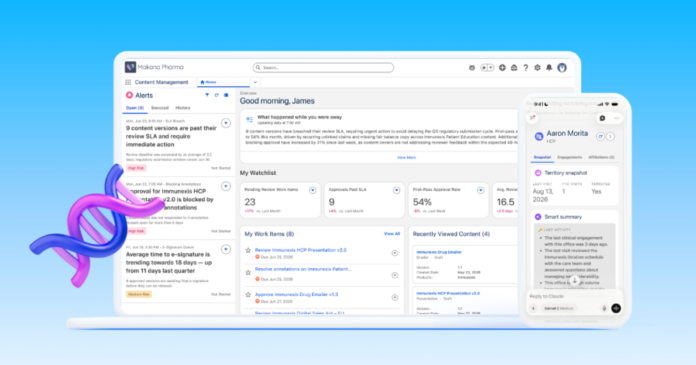Star the 'Review Immunexis HCP Presentation v2.0' item
696x365 pixels.
pyautogui.click(x=248, y=250)
